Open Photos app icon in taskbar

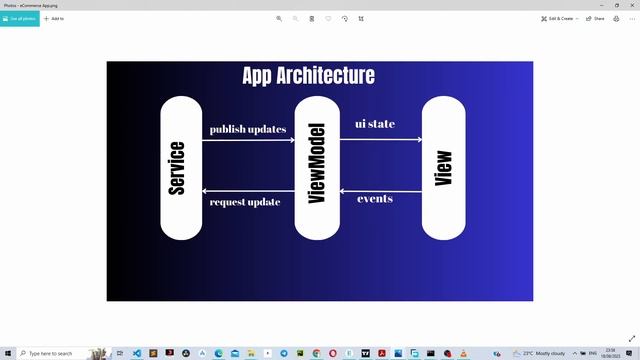coord(398,353)
